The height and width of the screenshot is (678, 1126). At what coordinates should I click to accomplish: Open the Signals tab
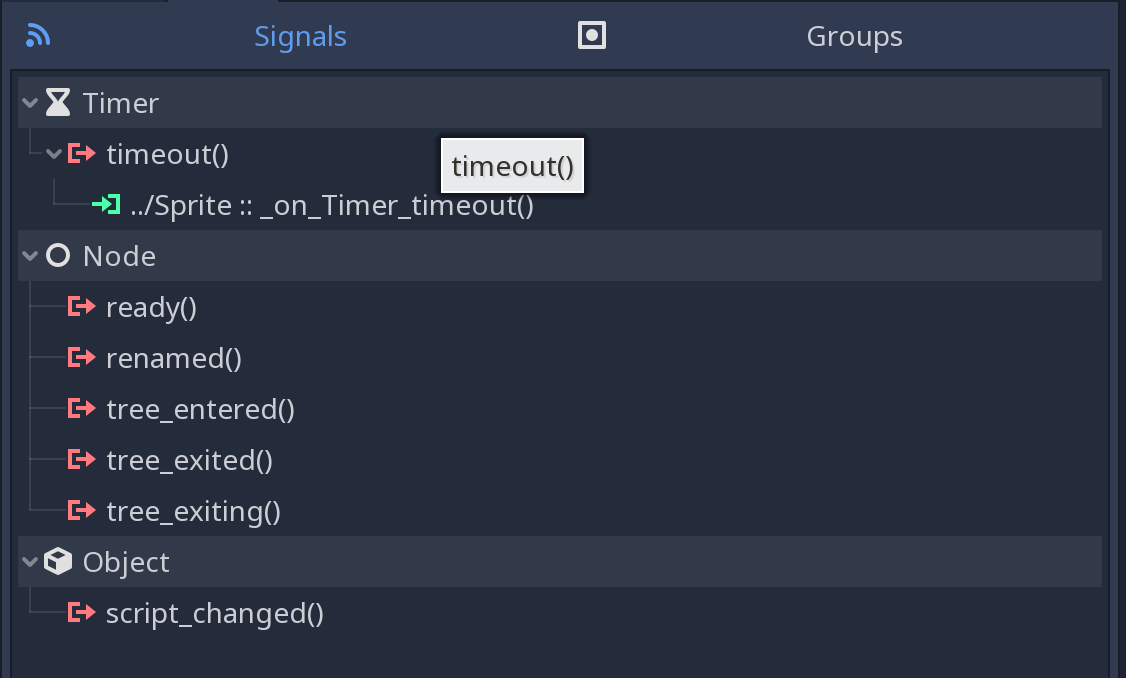pos(300,37)
